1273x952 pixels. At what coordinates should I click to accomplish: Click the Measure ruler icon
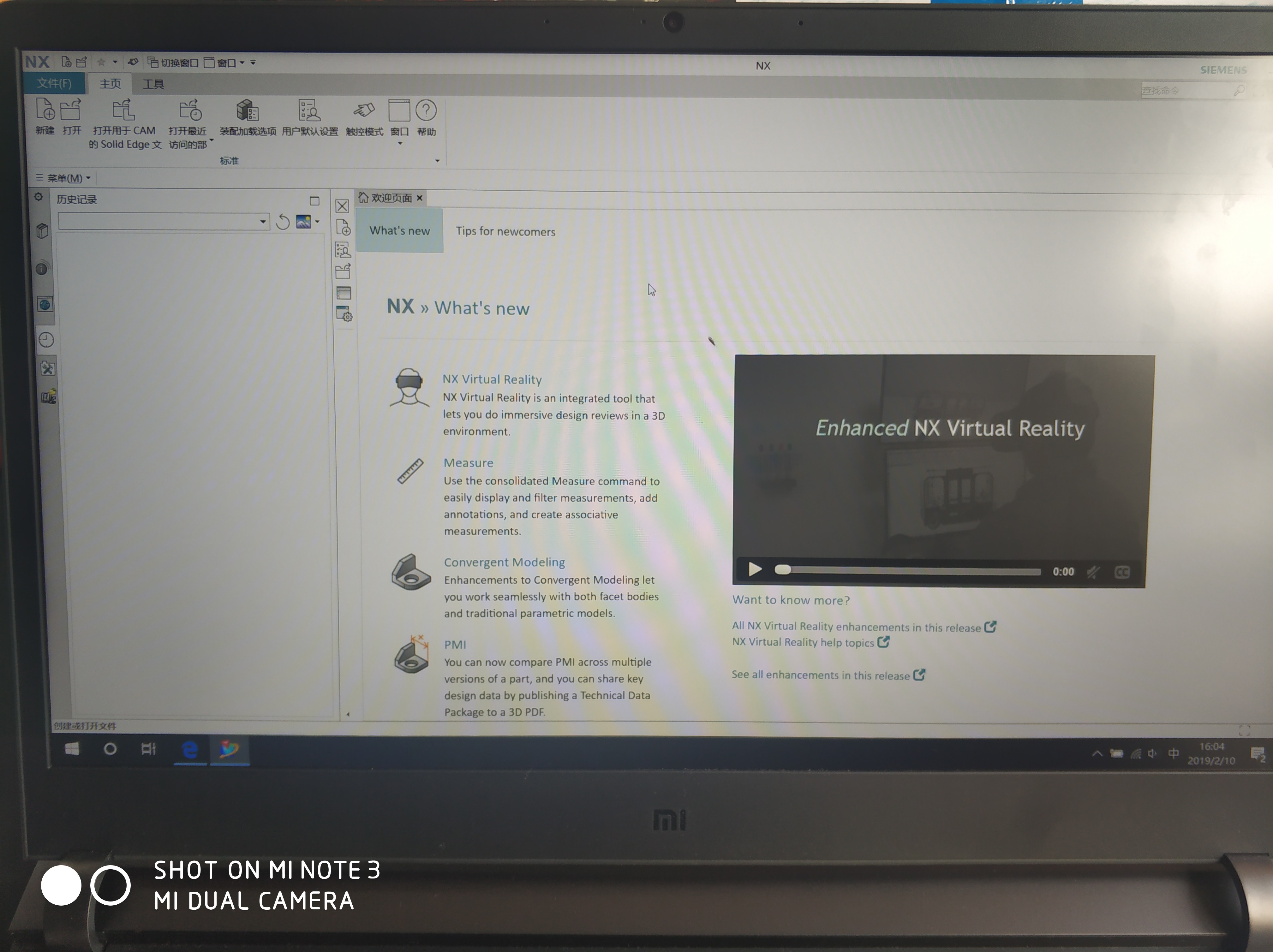[410, 471]
